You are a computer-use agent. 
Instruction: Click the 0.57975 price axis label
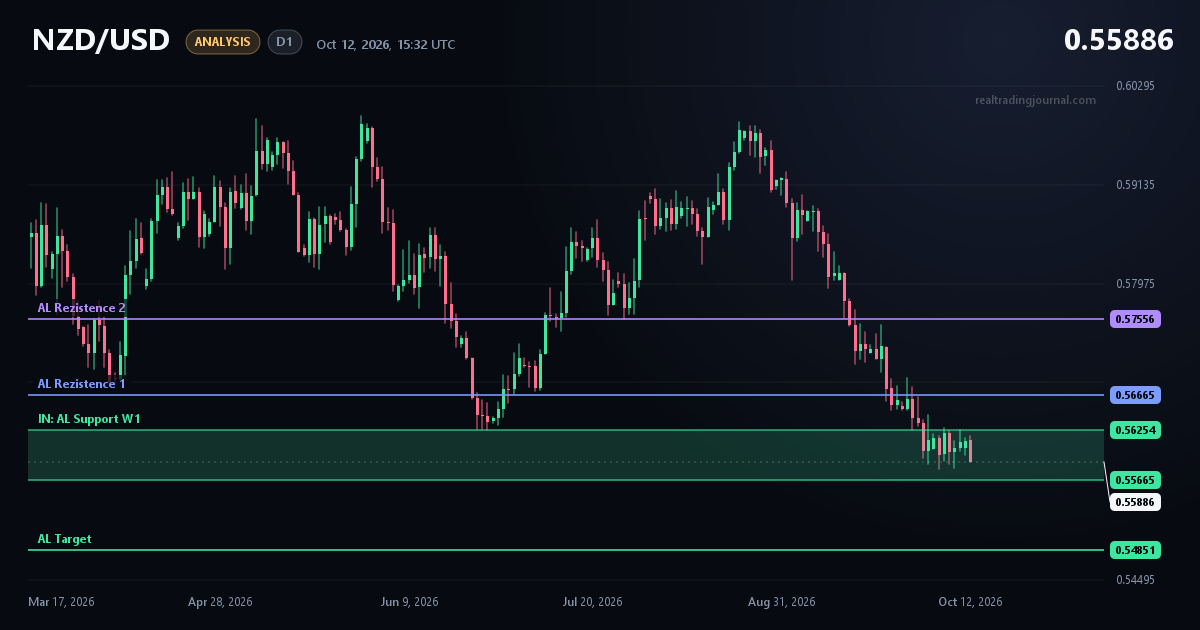click(x=1135, y=284)
